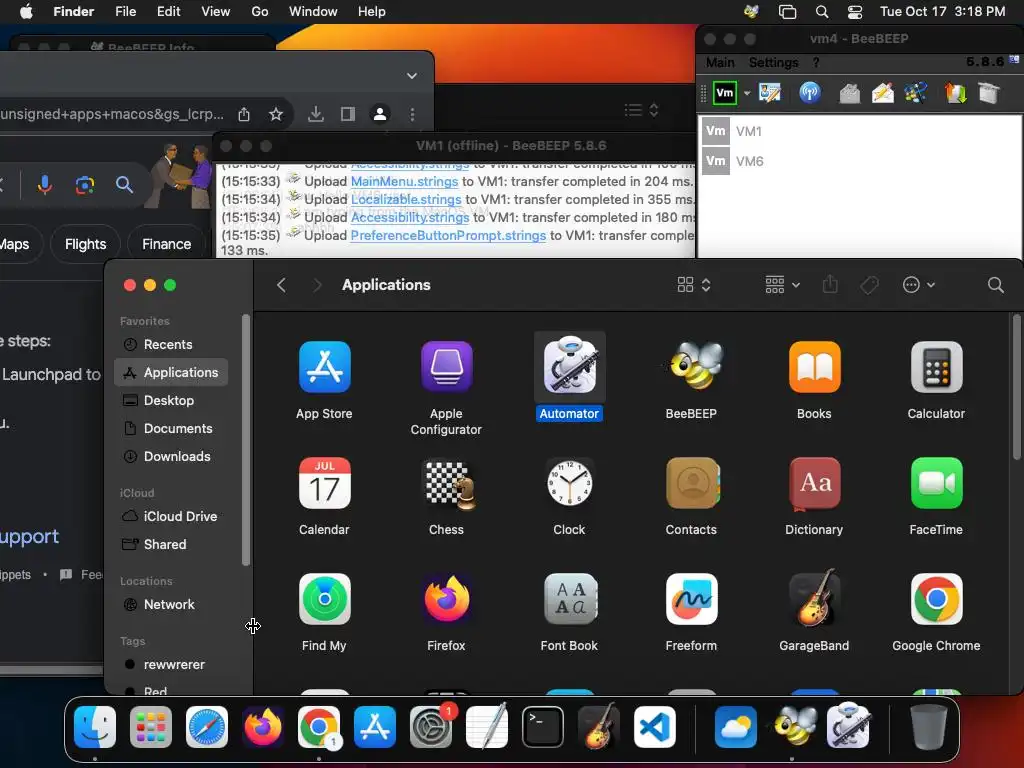This screenshot has width=1024, height=768.
Task: Open App Store in Applications folder
Action: point(325,367)
